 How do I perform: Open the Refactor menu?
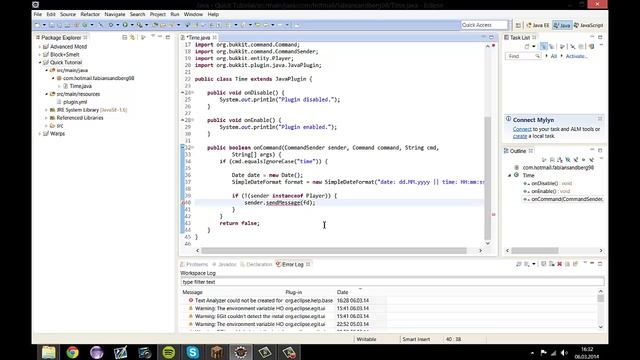[90, 14]
